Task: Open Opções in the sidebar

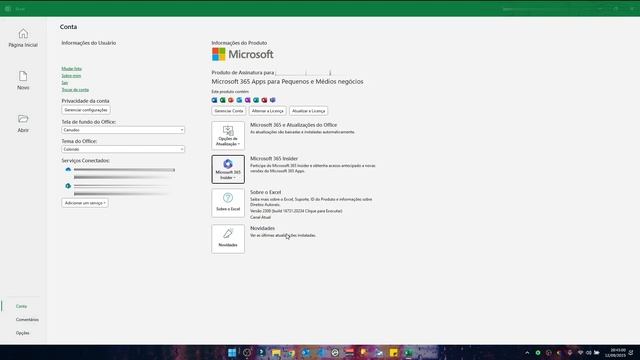Action: click(22, 333)
